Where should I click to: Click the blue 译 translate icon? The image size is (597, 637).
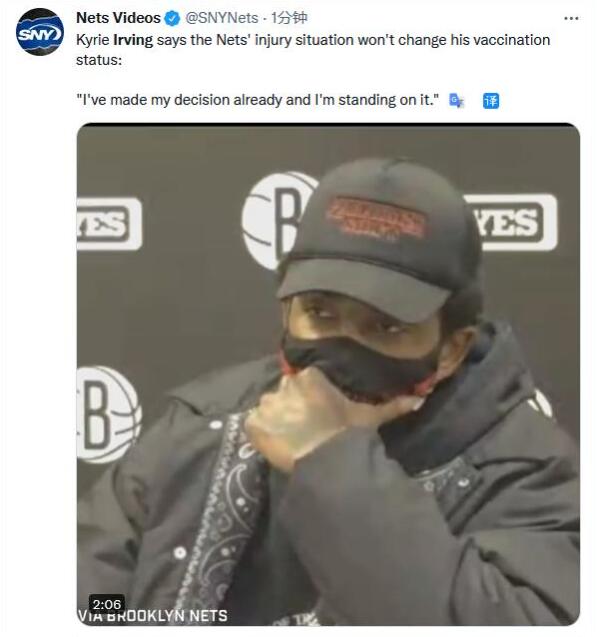click(491, 101)
